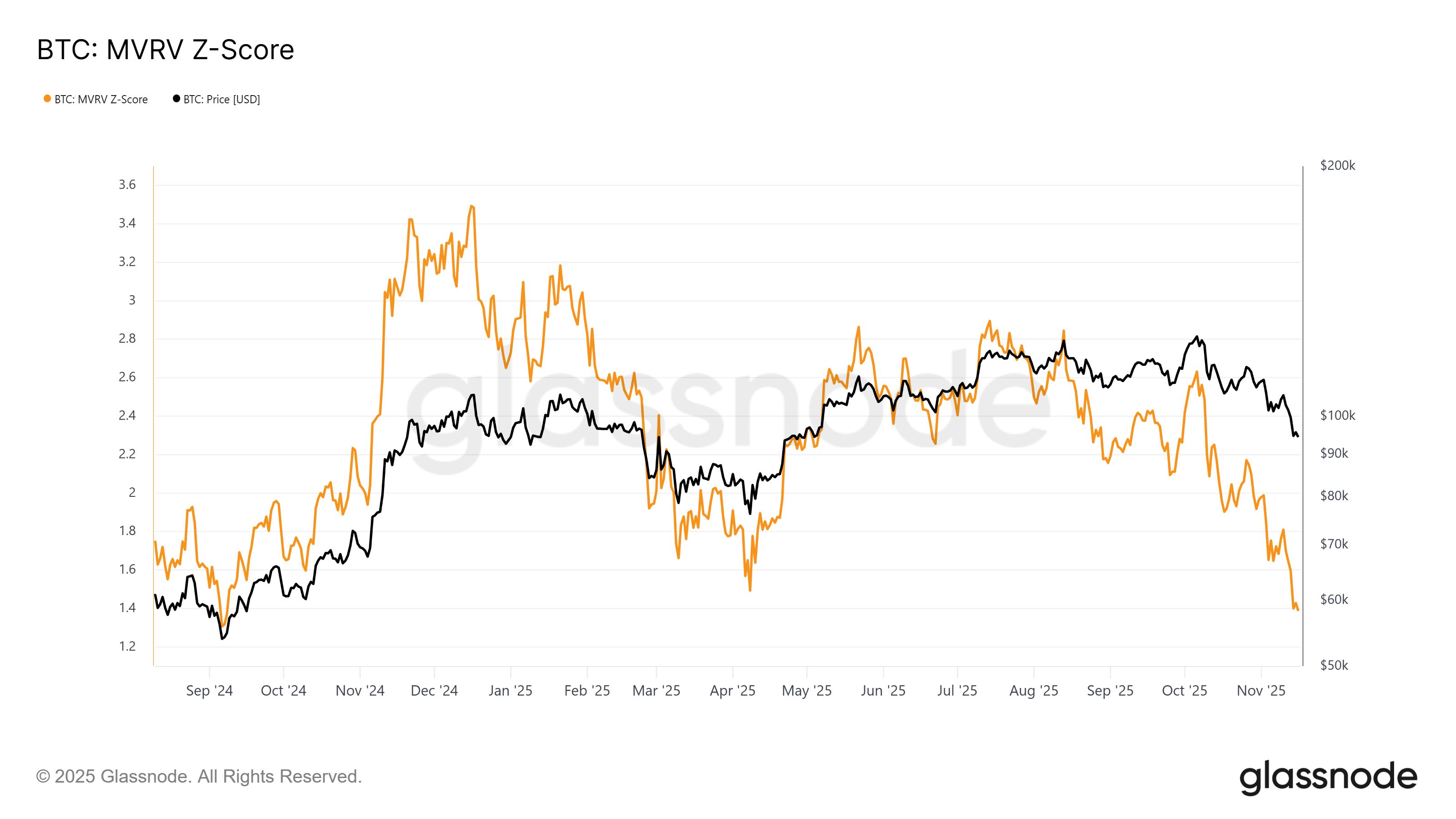Open the glassnode logo at bottom right
1456x819 pixels.
click(x=1328, y=778)
